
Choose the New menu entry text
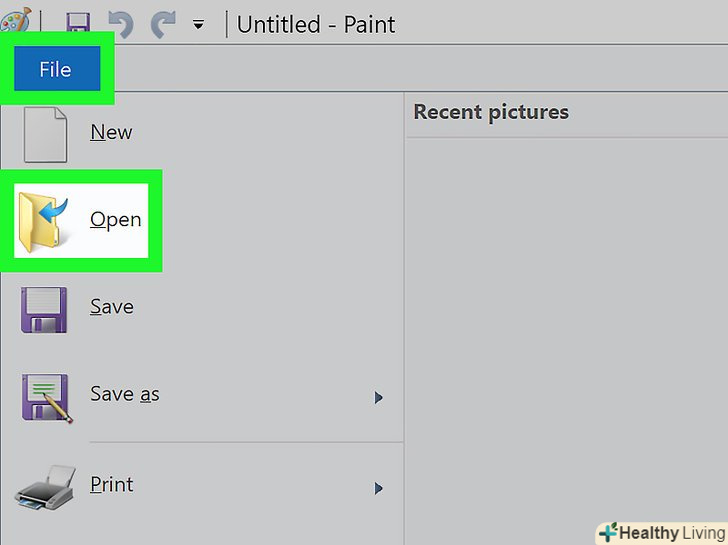point(111,132)
